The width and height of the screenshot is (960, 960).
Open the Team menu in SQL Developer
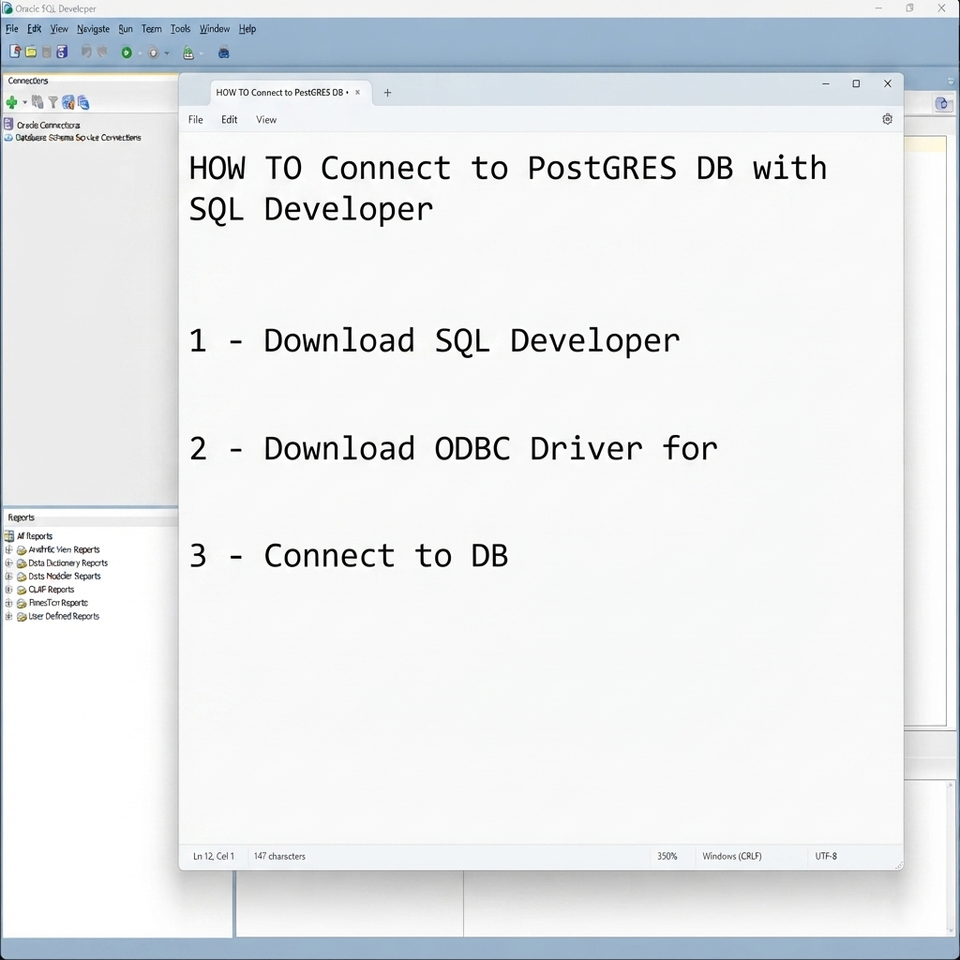151,29
